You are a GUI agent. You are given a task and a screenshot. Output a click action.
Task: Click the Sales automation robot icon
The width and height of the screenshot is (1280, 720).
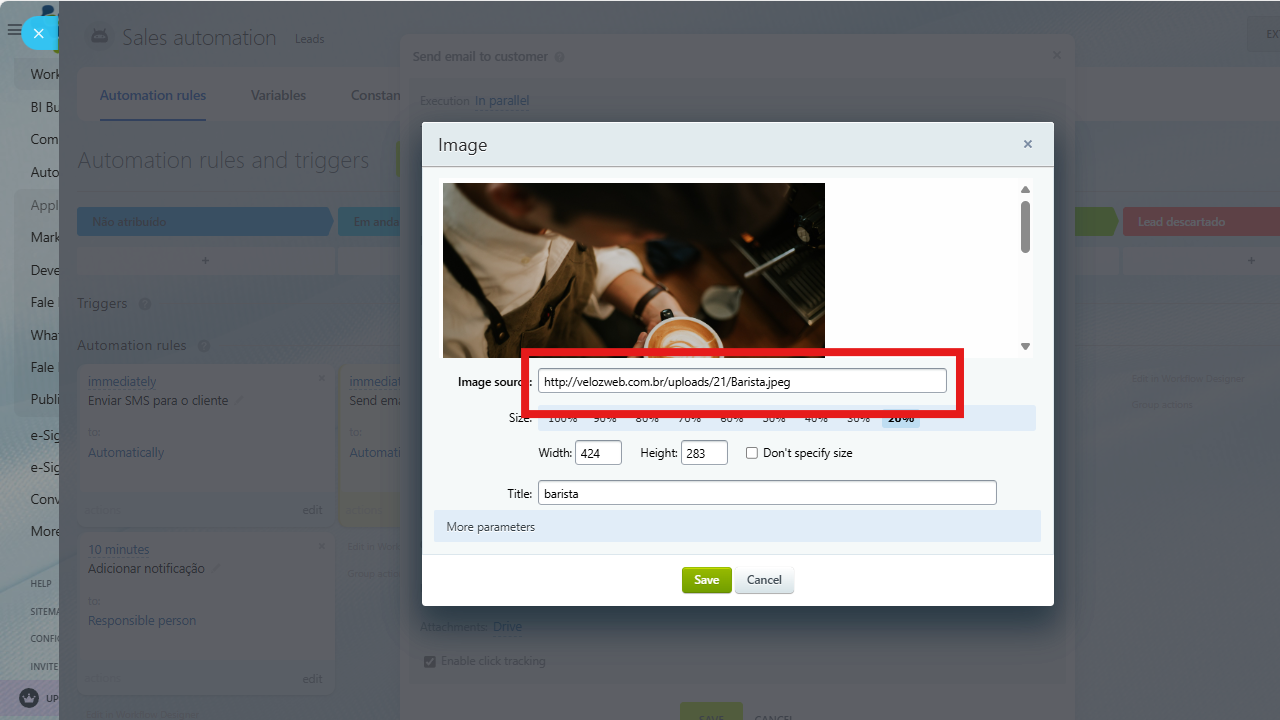pos(99,37)
